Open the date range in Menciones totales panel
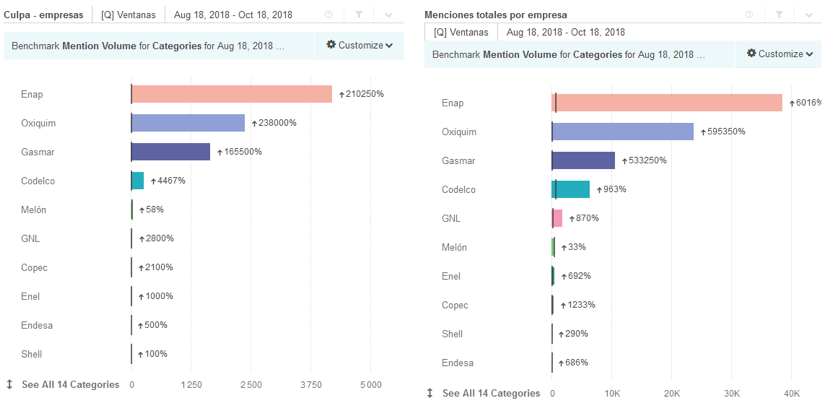Viewport: 839px width, 400px height. 566,32
